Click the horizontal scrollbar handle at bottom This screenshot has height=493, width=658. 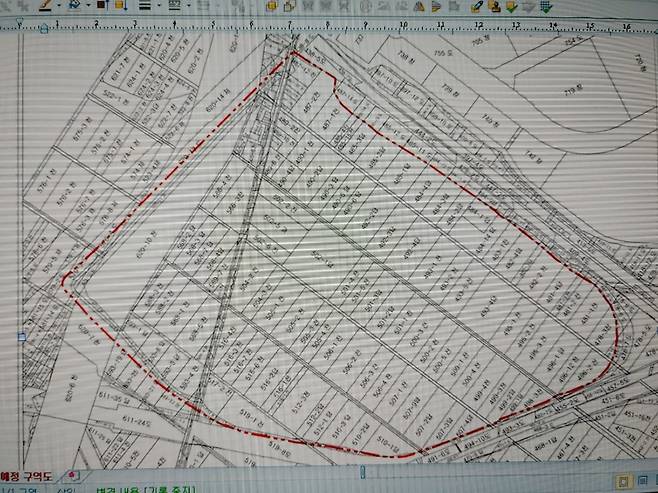[362, 470]
